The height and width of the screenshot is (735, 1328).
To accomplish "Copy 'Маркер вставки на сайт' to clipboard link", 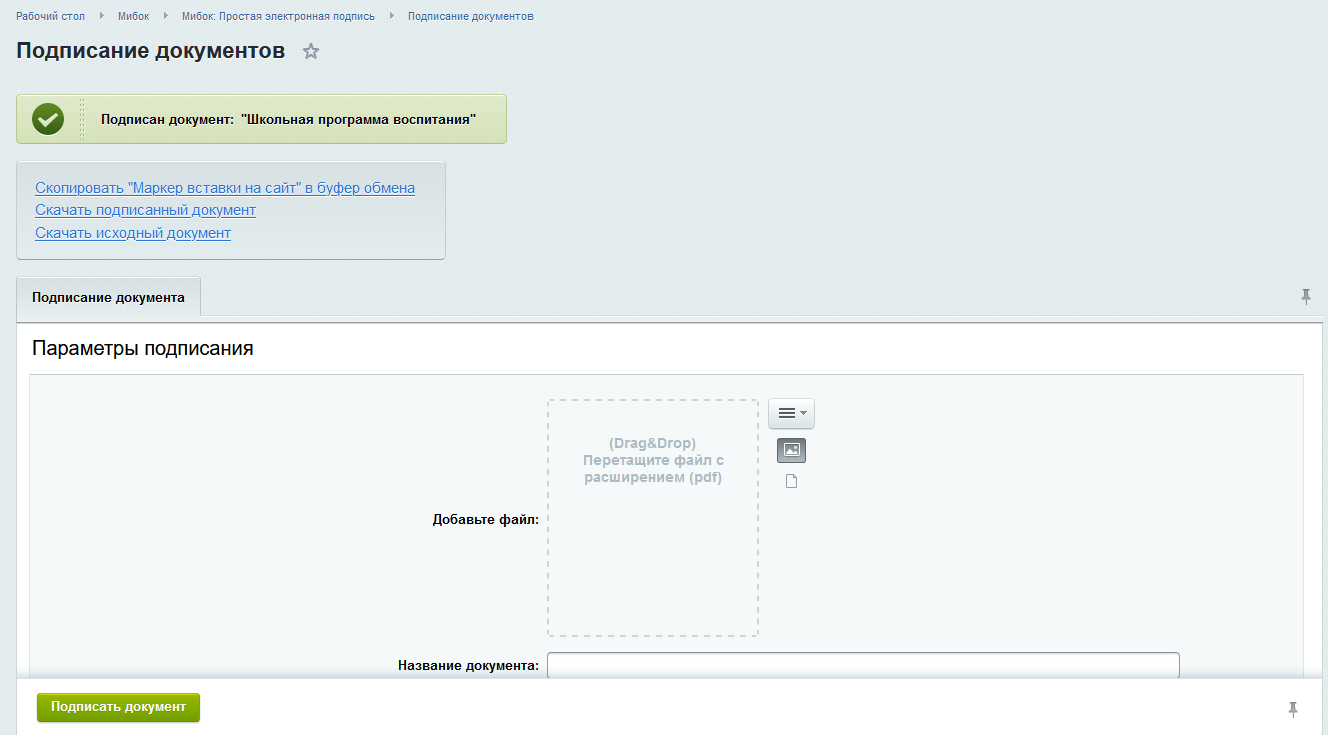I will 225,188.
